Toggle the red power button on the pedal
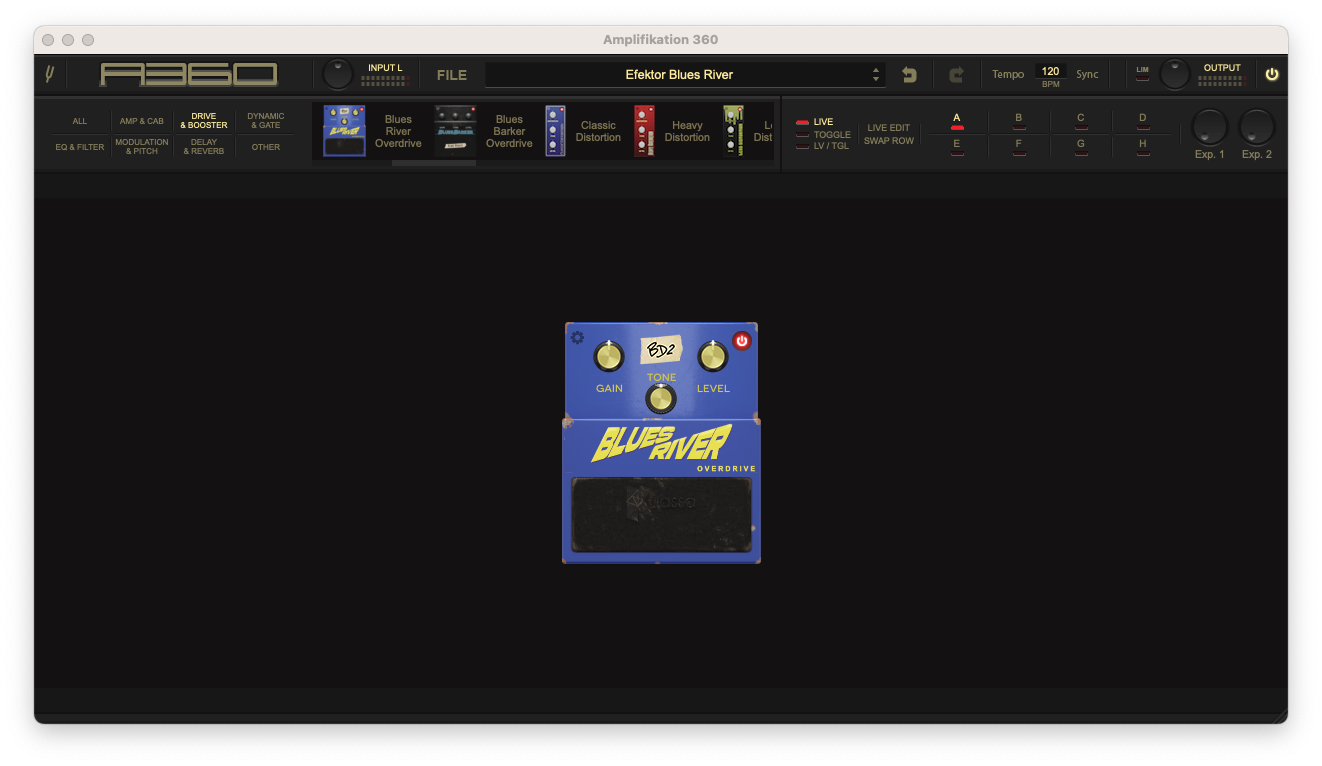Screen dimensions: 1322x766 (741, 341)
